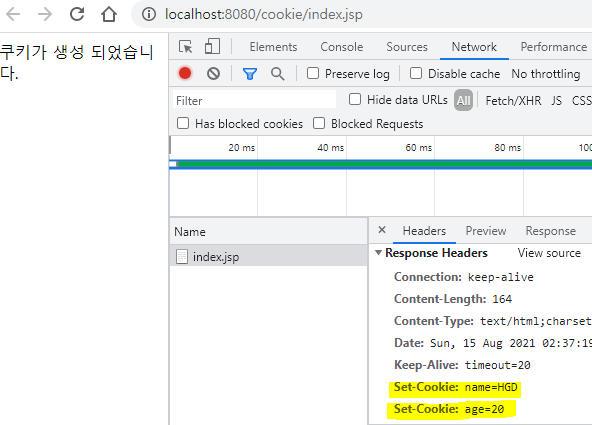Switch to the Elements tab
Screen dimensions: 592x425
pos(273,47)
